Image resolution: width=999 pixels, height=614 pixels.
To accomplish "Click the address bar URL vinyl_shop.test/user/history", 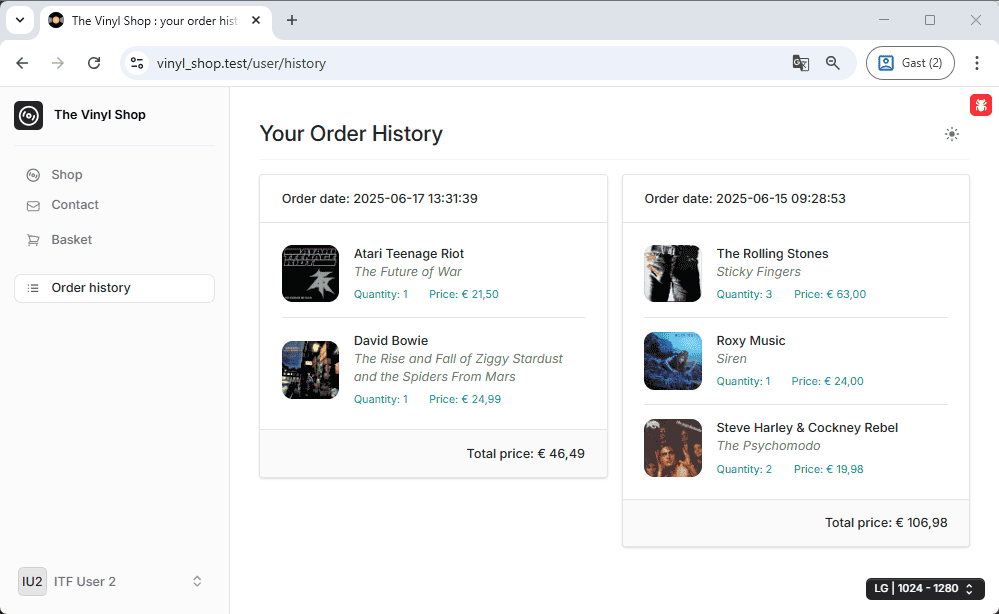I will pos(241,64).
